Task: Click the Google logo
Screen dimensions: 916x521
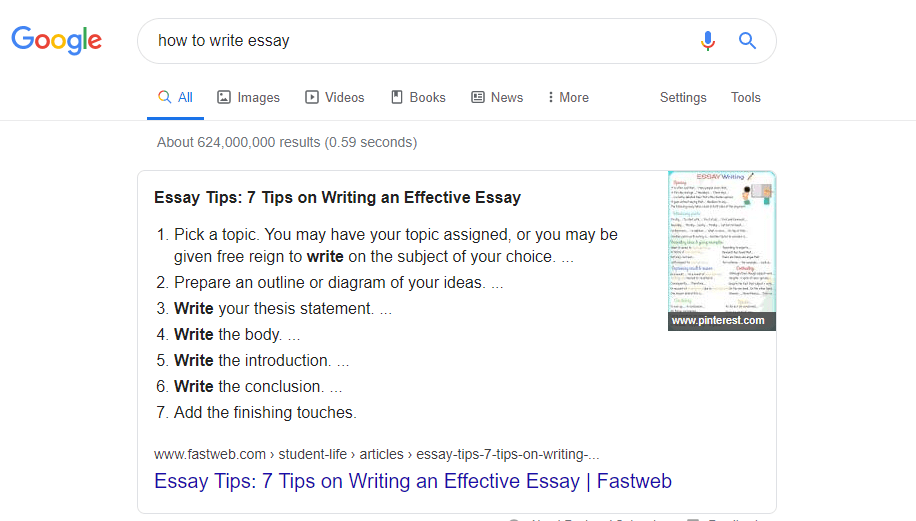Action: [57, 40]
